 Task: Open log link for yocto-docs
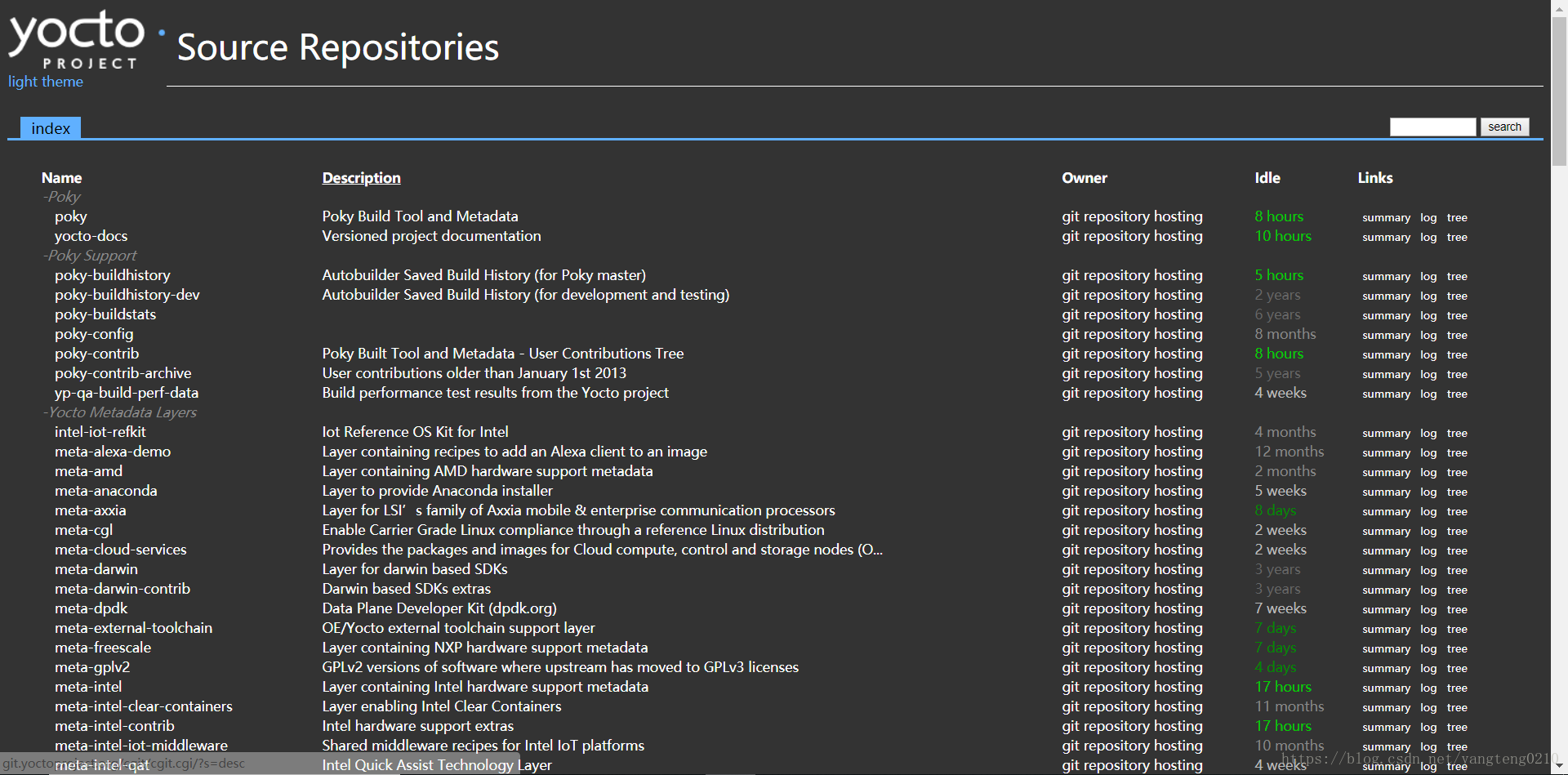(x=1428, y=238)
